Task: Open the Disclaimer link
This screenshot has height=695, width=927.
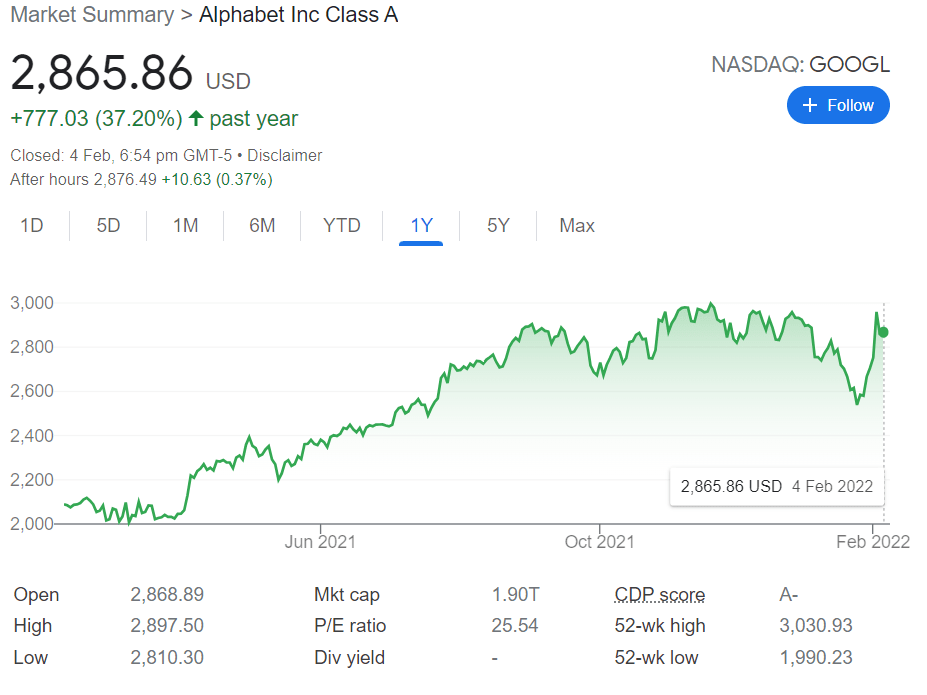Action: pyautogui.click(x=285, y=155)
